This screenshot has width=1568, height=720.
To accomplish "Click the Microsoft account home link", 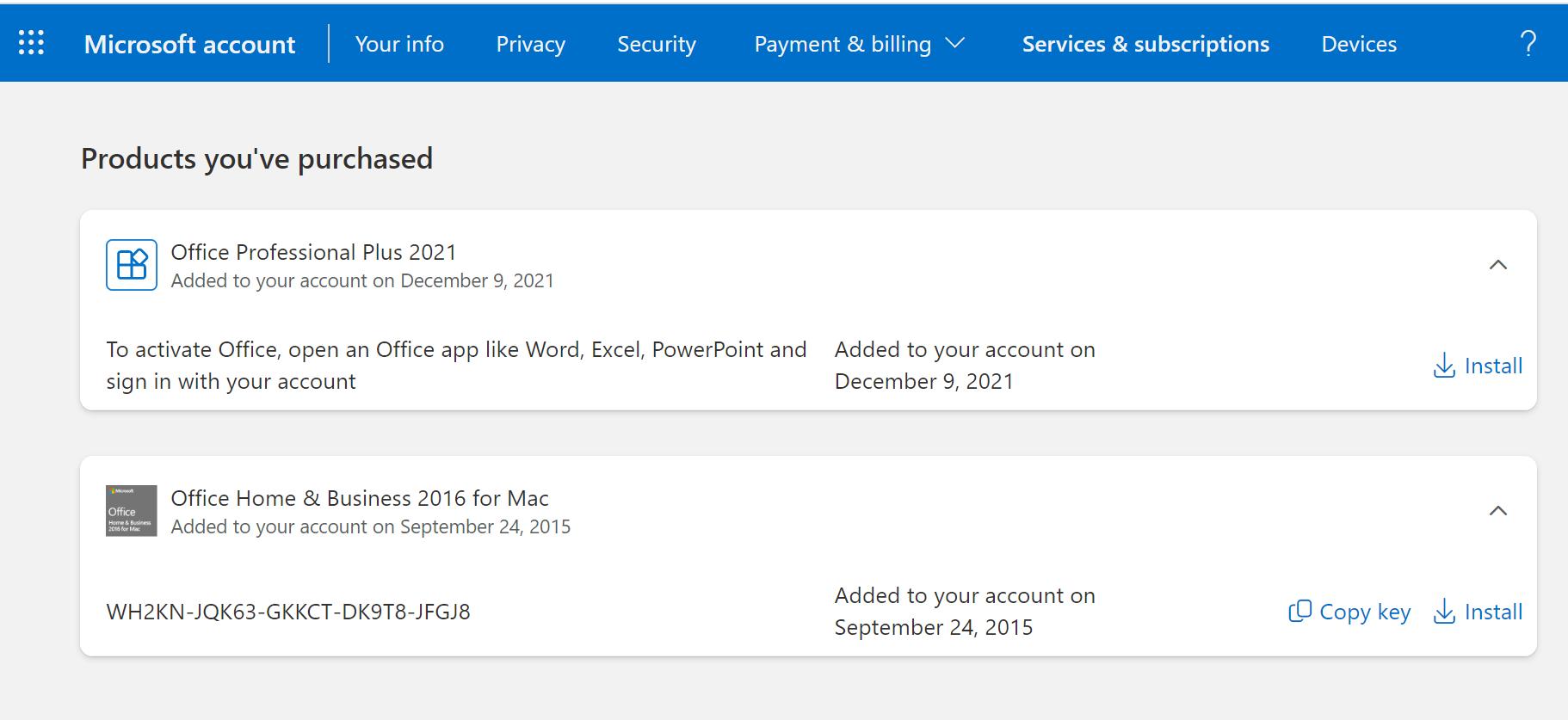I will click(x=189, y=44).
